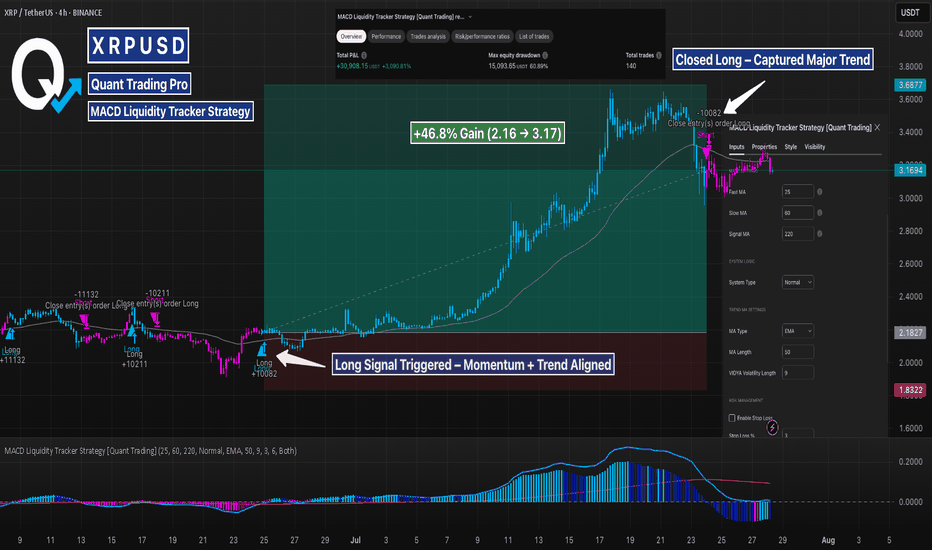This screenshot has height=550, width=932.
Task: Click the info icon beside Max equity drawdown
Action: [x=545, y=55]
